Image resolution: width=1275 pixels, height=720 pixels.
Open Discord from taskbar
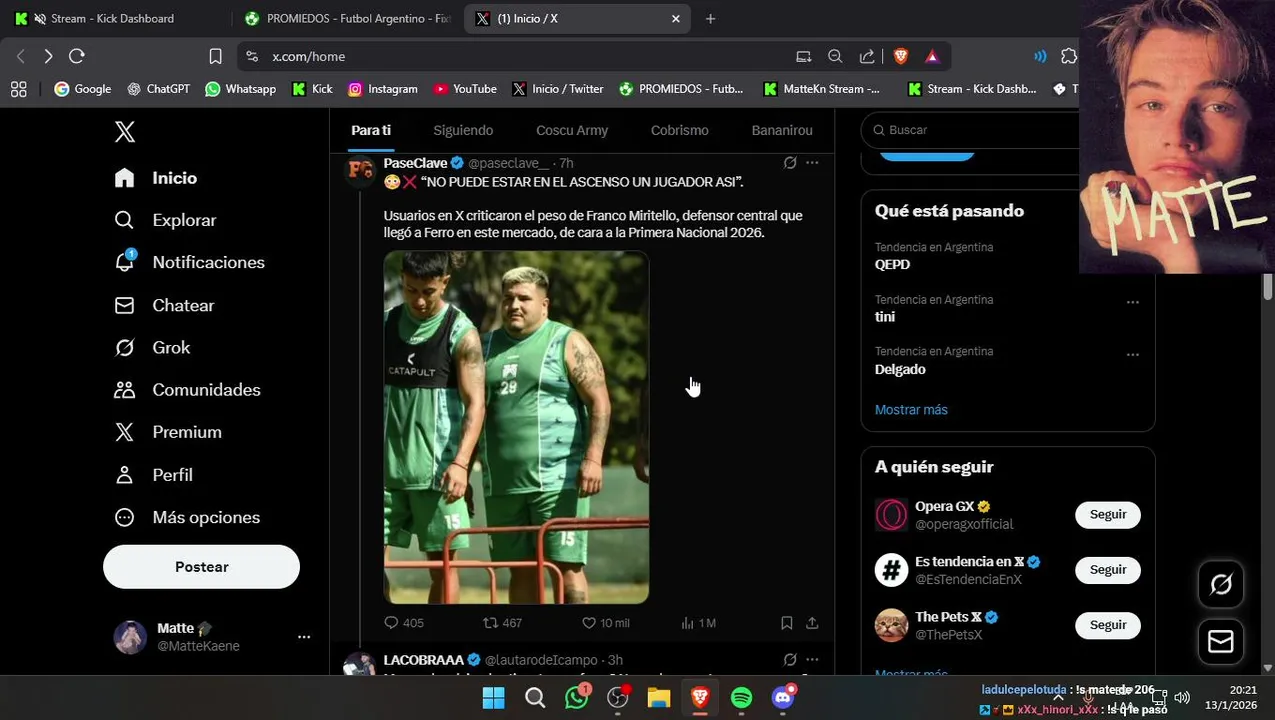click(783, 698)
